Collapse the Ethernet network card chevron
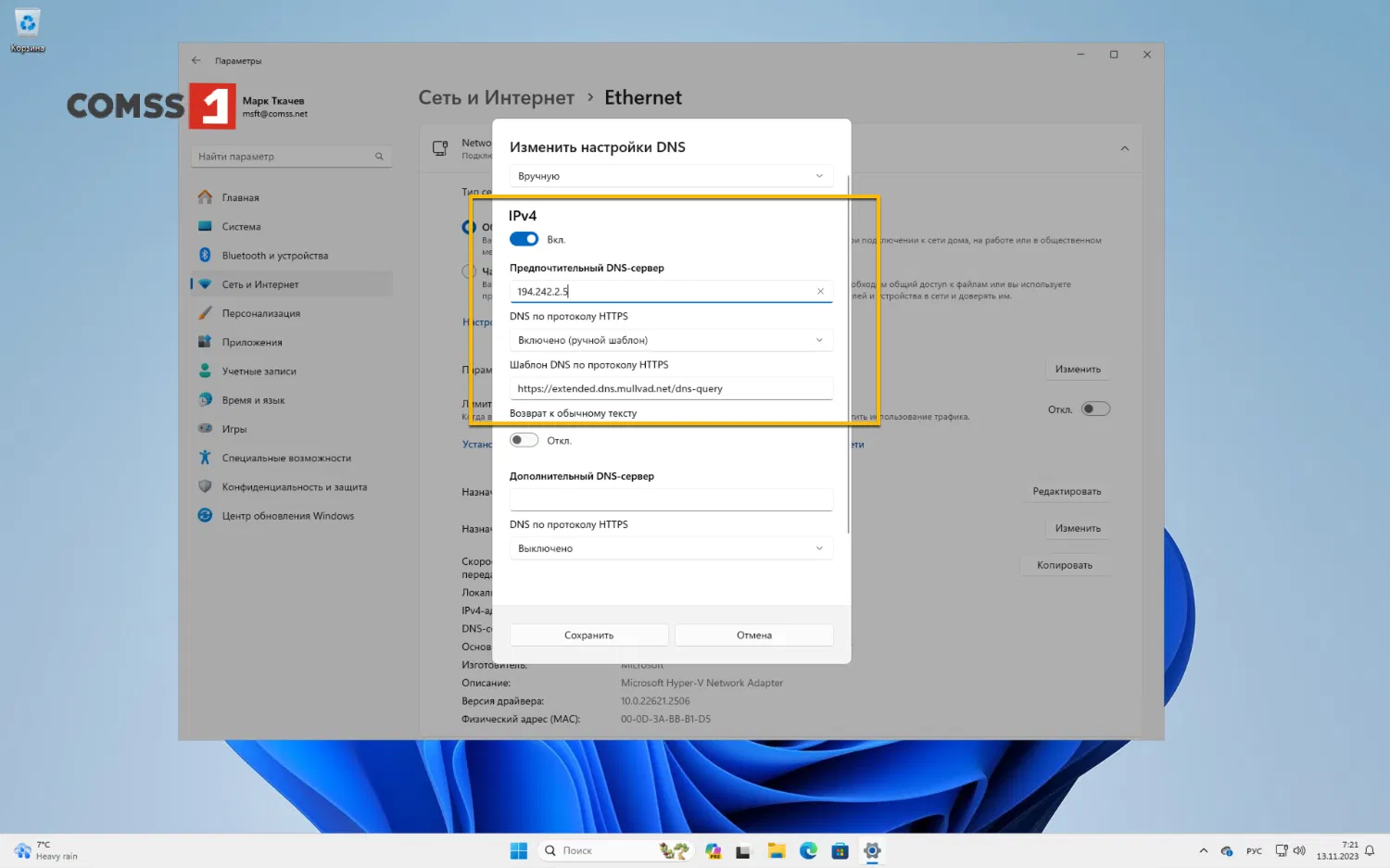The image size is (1390, 868). click(x=1124, y=148)
